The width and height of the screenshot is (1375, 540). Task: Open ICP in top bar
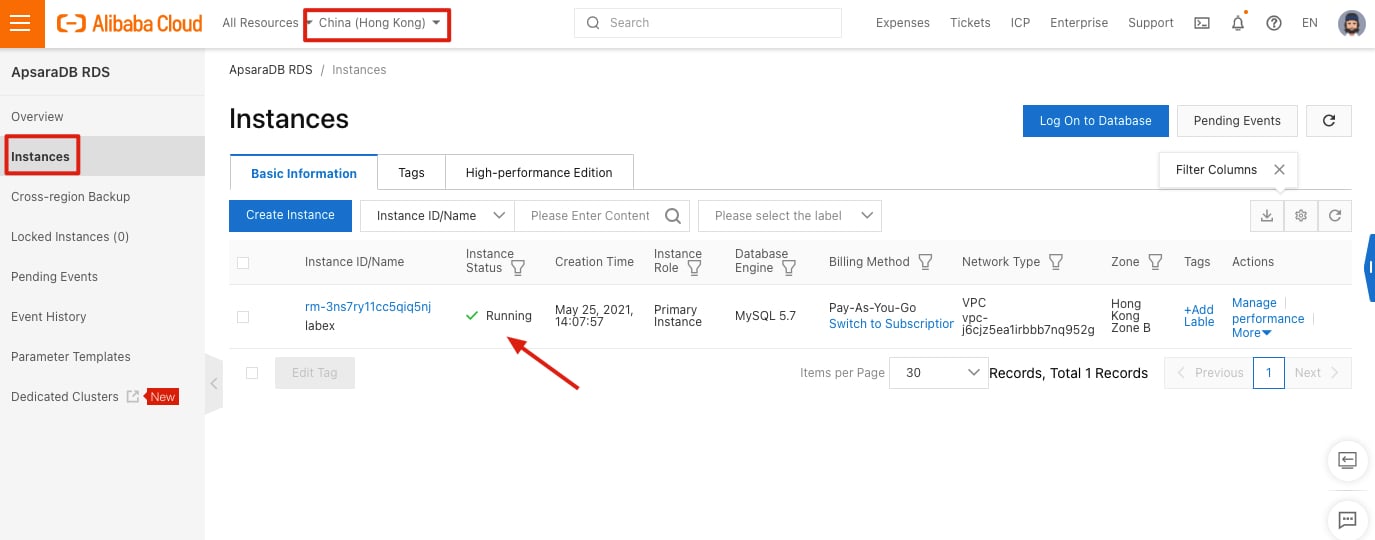tap(1020, 23)
